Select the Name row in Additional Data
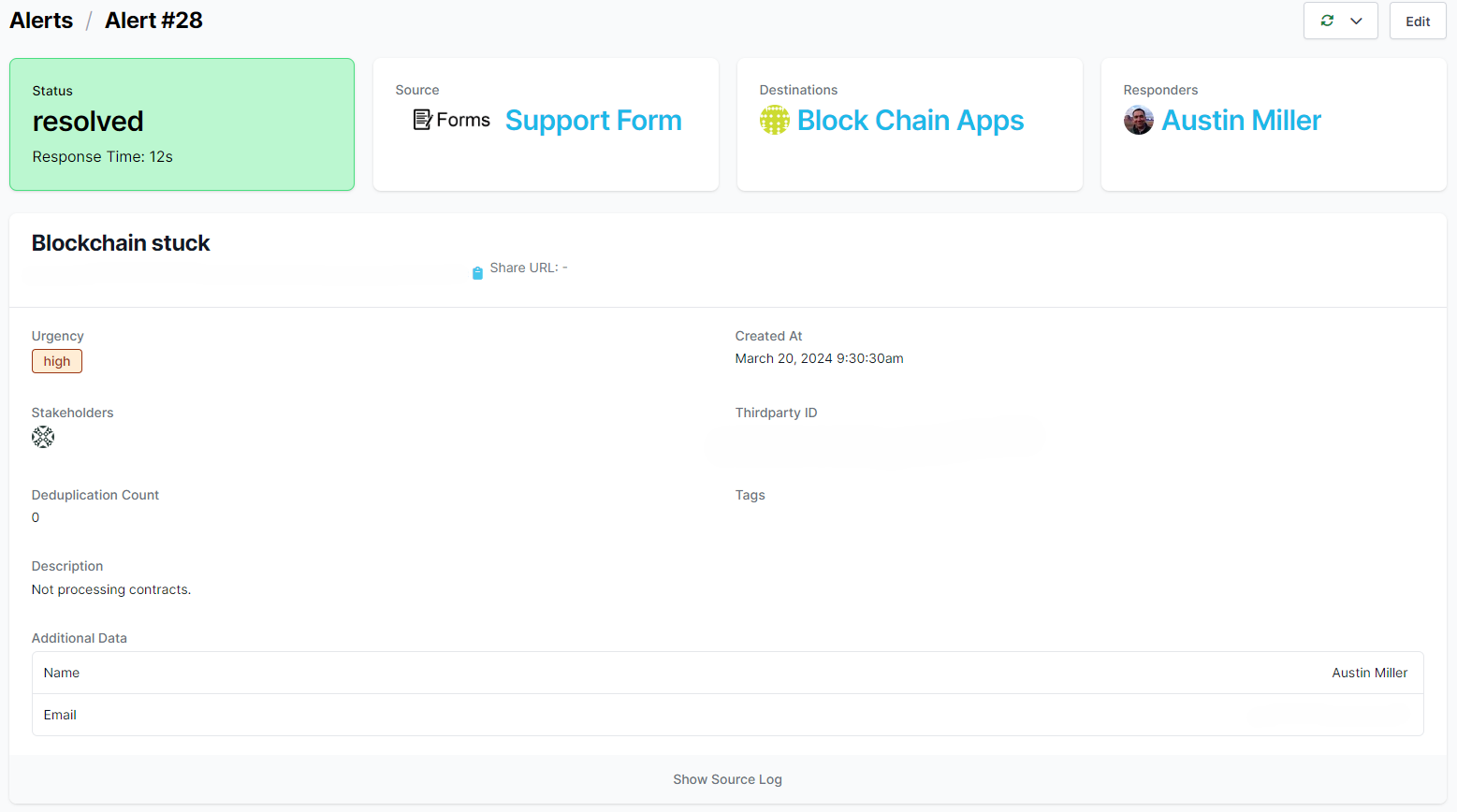Image resolution: width=1457 pixels, height=812 pixels. pos(727,673)
